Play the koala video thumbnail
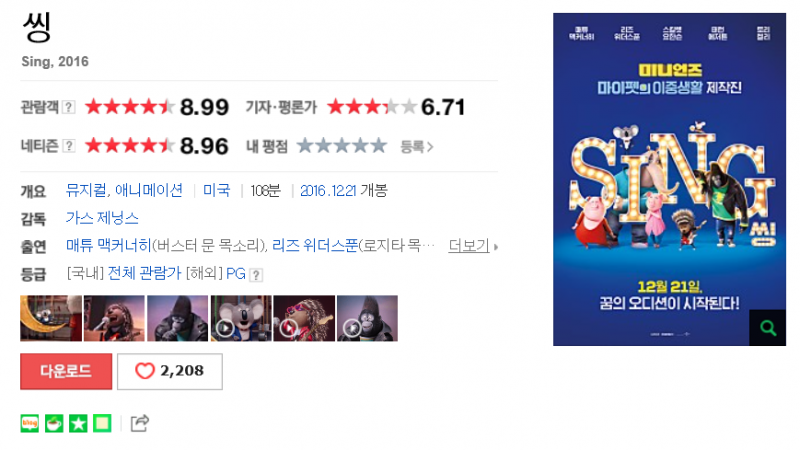The width and height of the screenshot is (800, 450). click(x=241, y=318)
